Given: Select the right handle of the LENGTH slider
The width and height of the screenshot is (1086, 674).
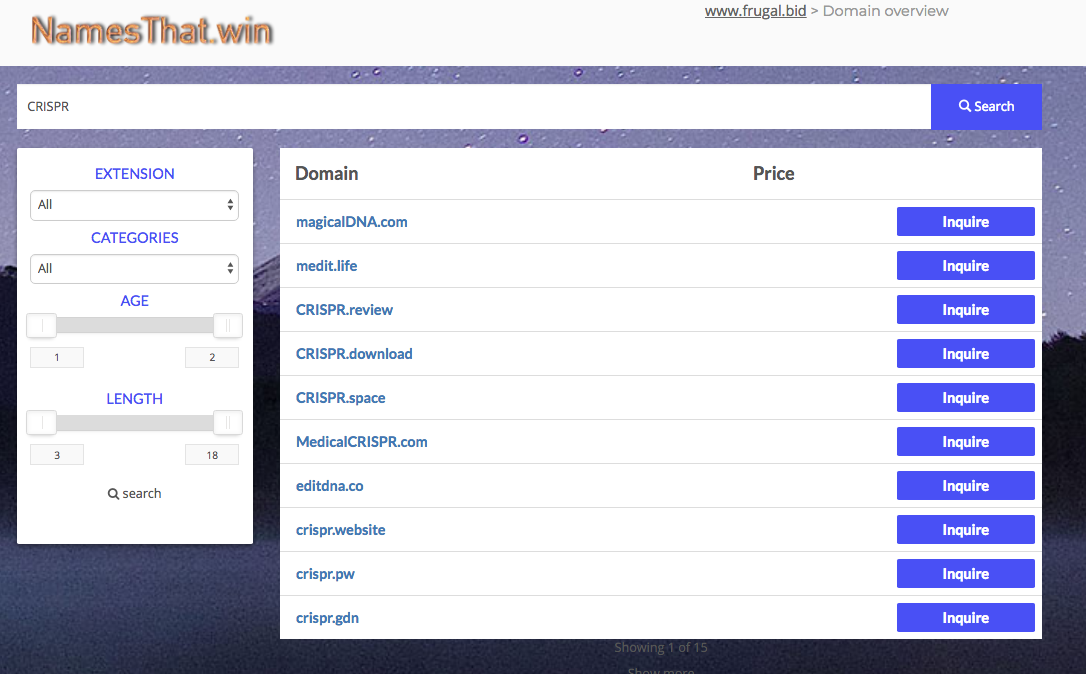Looking at the screenshot, I should pos(227,422).
